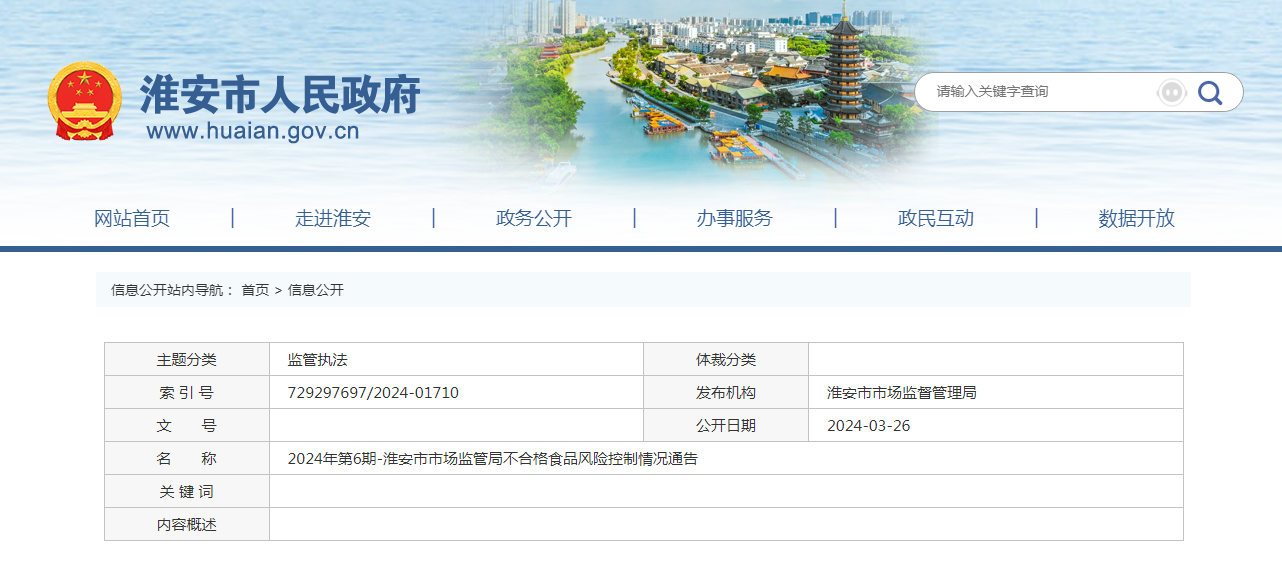Click the 关键词 label cell
The image size is (1282, 564).
(187, 492)
